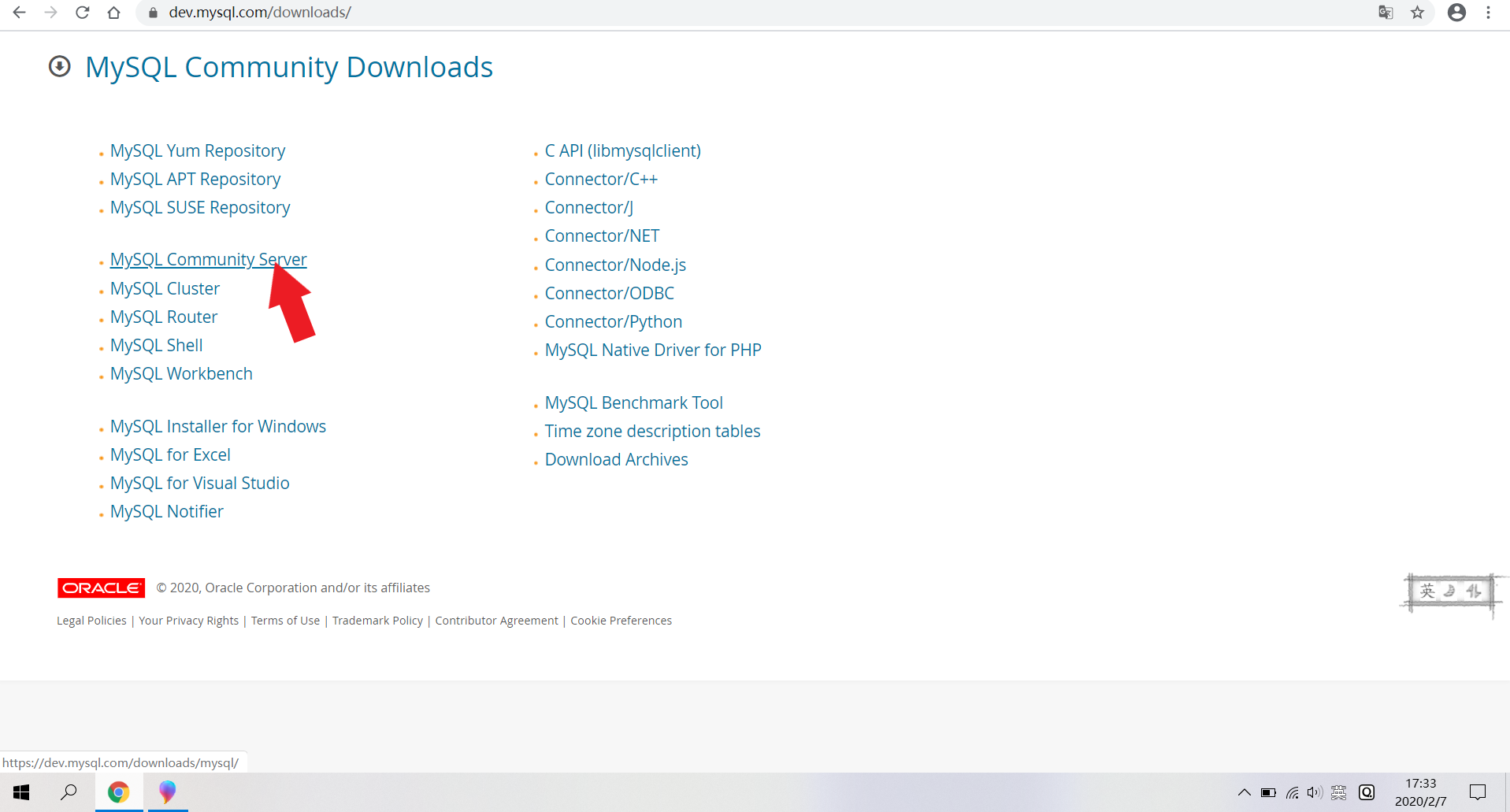Open Connector/NET link
1510x812 pixels.
click(x=603, y=235)
